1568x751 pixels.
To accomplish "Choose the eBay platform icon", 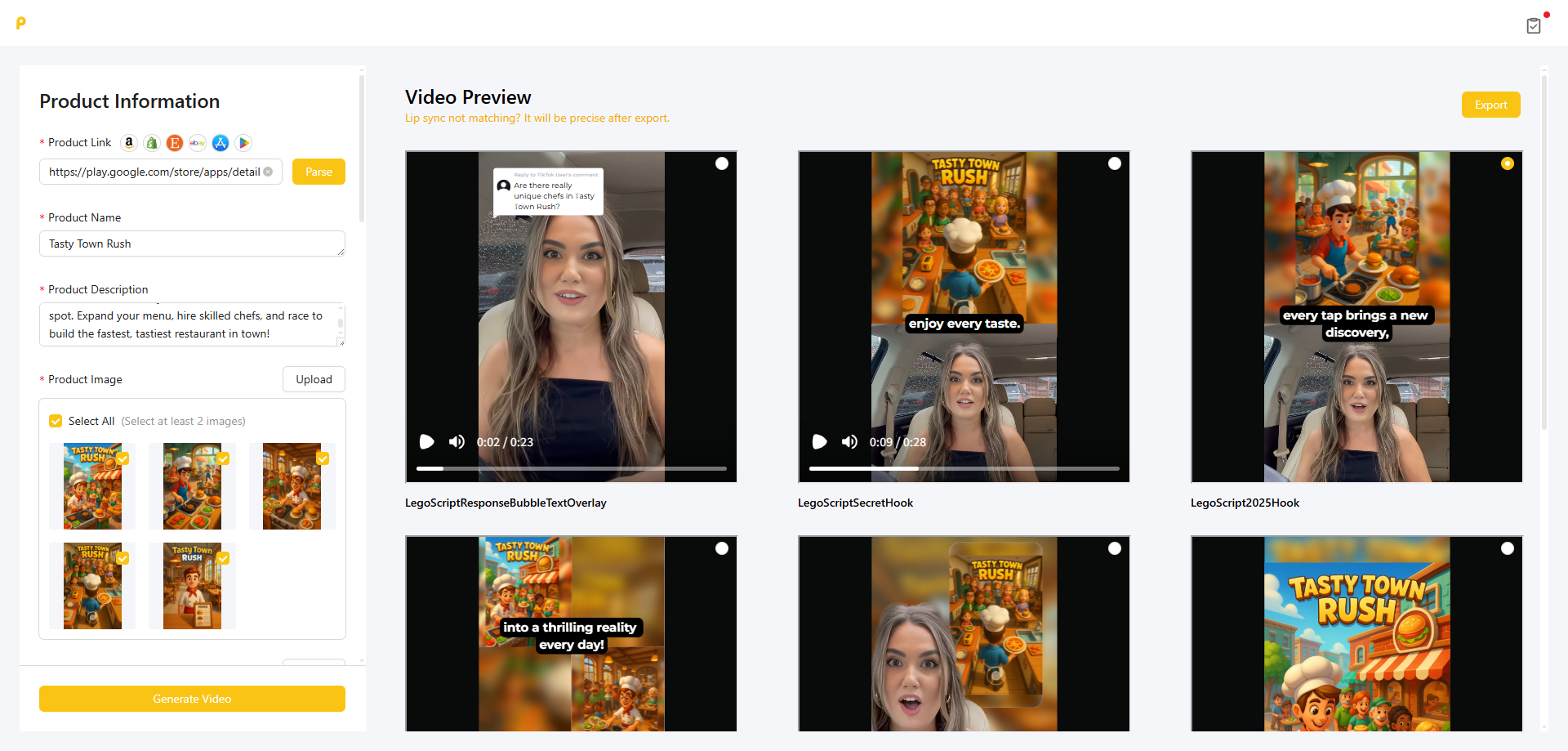I will point(197,143).
